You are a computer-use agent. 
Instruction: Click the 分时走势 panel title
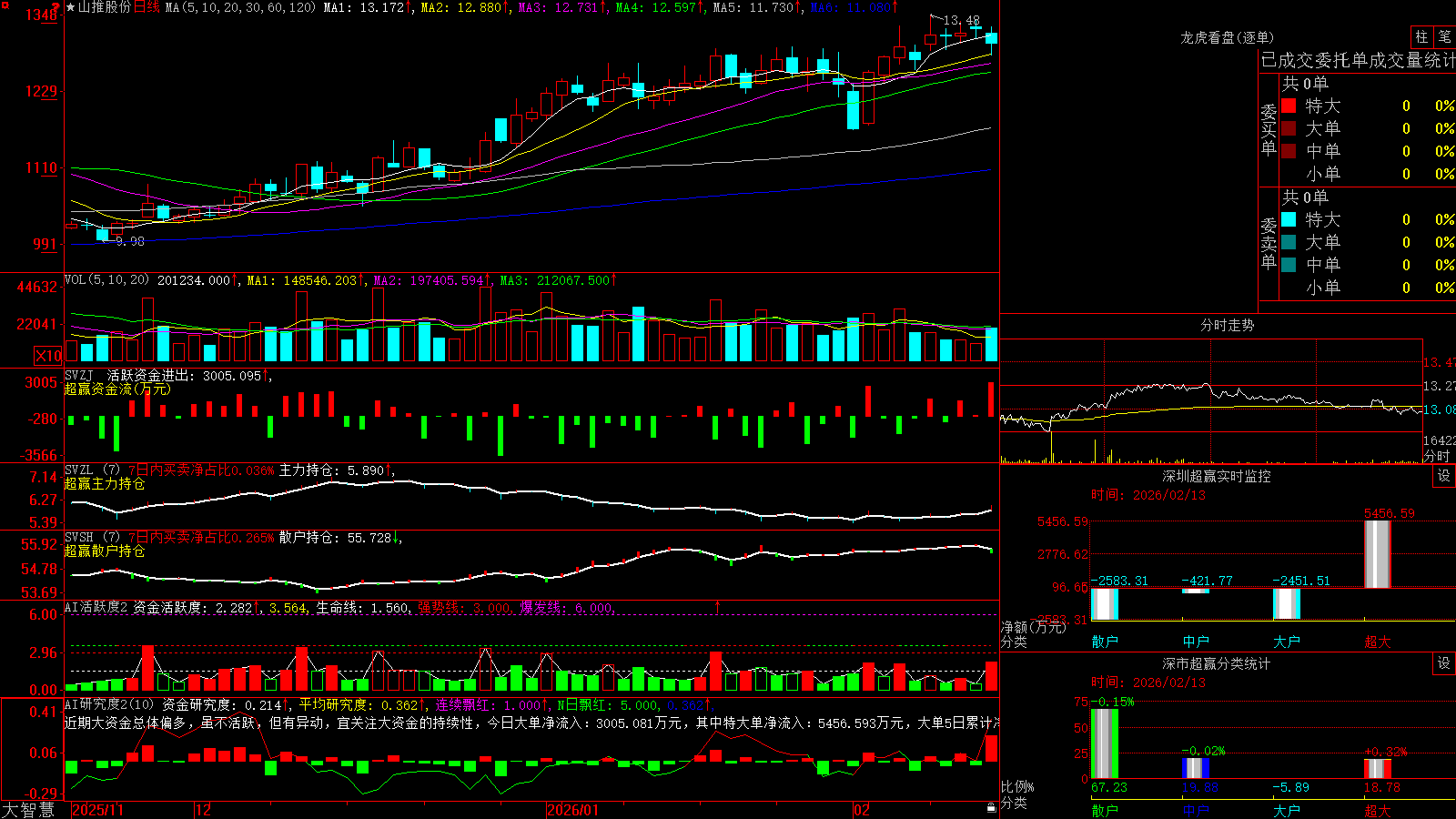pyautogui.click(x=1227, y=325)
